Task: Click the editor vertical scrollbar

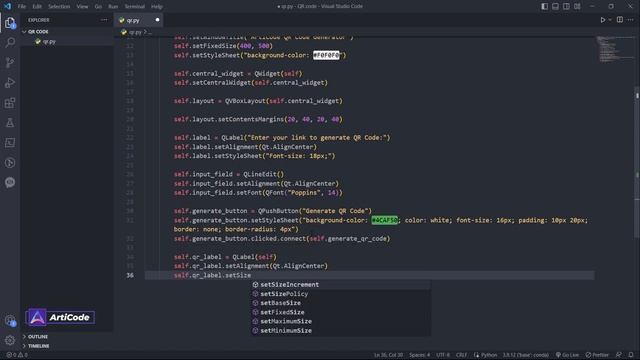Action: pos(637,163)
